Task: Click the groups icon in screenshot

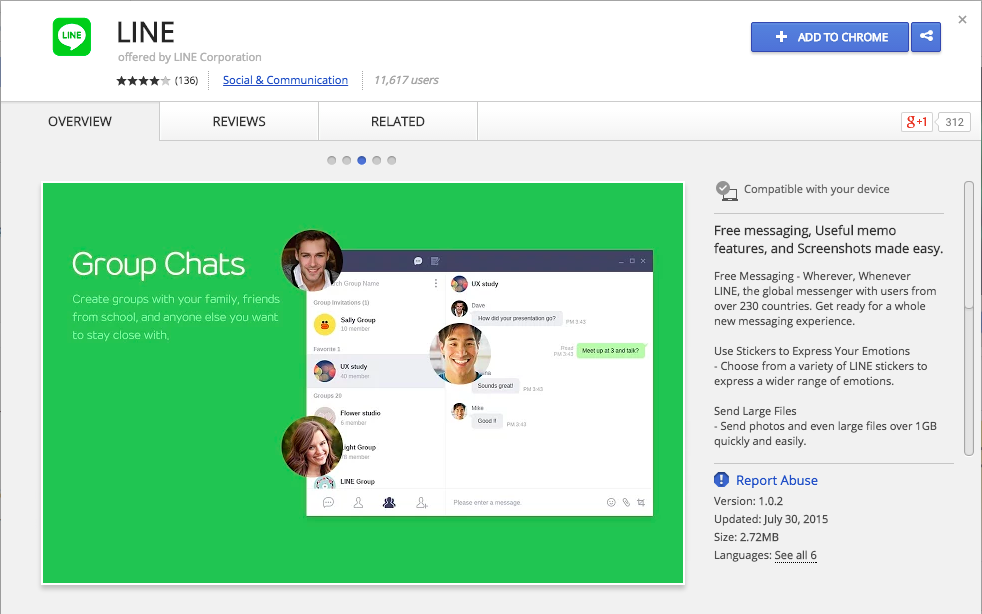Action: coord(389,502)
